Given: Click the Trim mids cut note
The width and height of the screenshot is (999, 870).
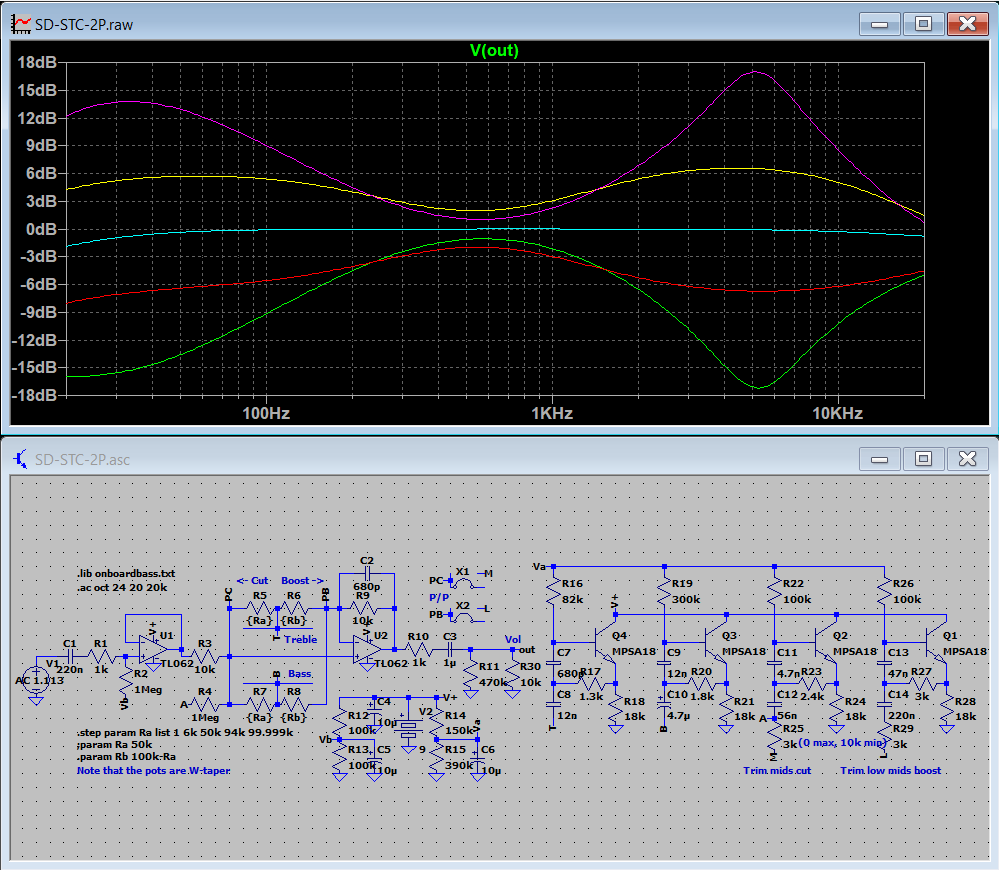Looking at the screenshot, I should coord(777,771).
